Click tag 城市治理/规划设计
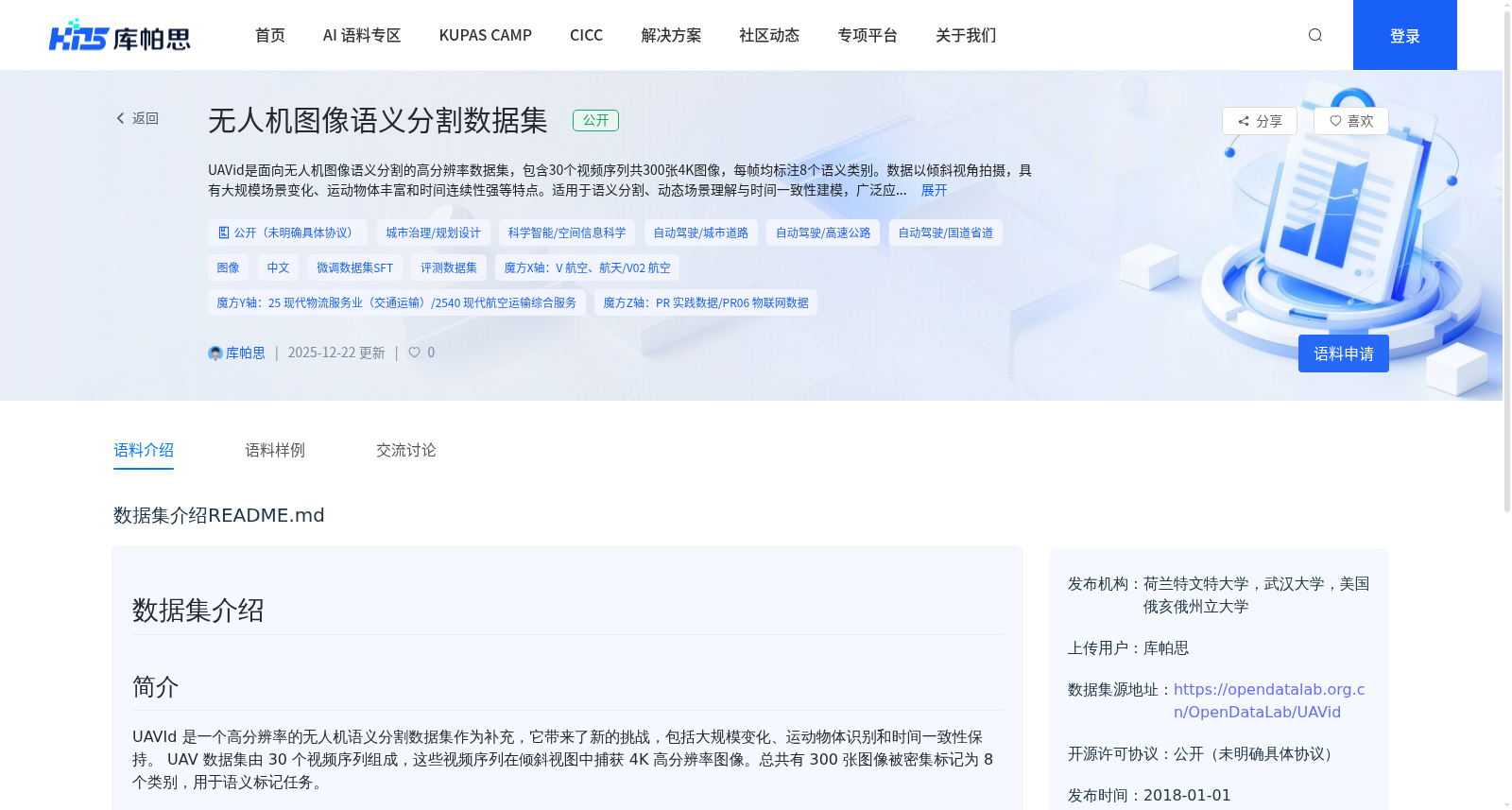This screenshot has height=810, width=1512. [x=433, y=233]
